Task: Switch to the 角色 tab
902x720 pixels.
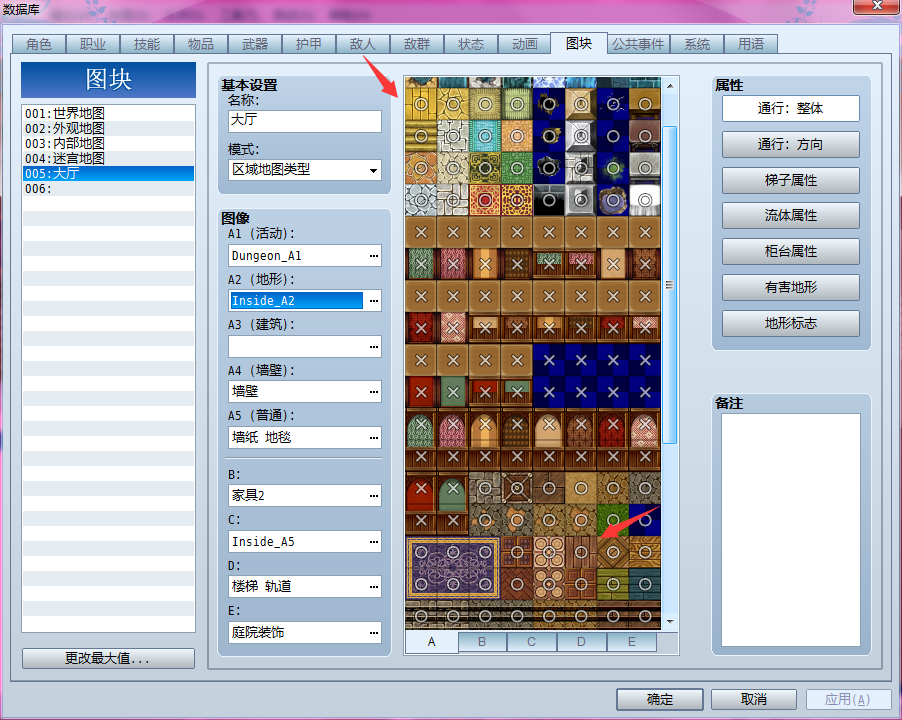Action: (x=39, y=44)
